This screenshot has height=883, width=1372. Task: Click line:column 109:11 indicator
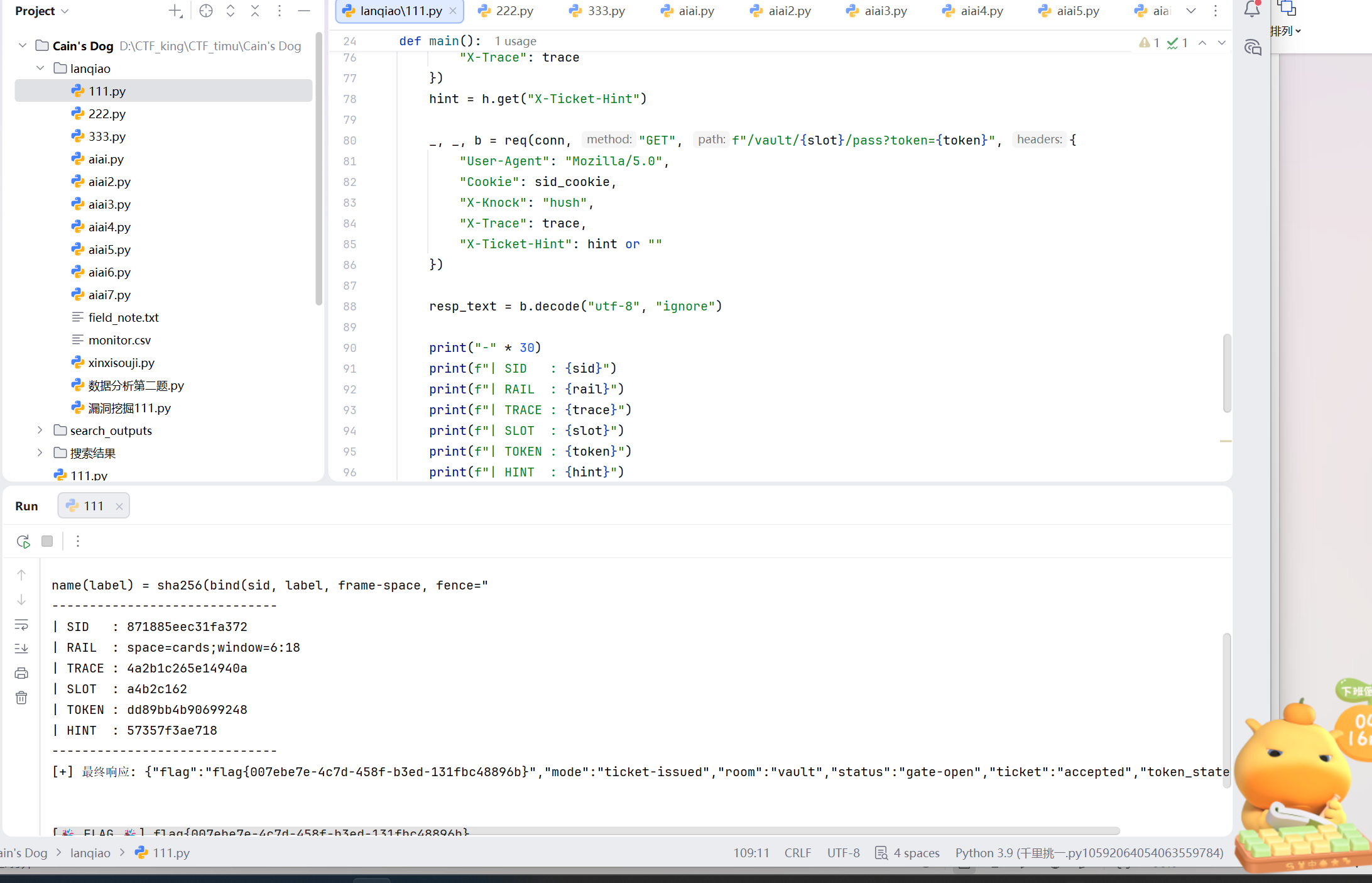(x=751, y=853)
